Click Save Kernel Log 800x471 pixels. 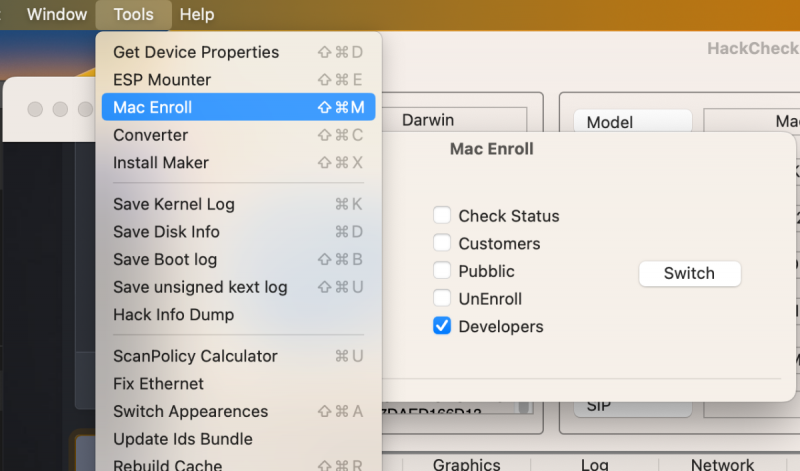[174, 204]
